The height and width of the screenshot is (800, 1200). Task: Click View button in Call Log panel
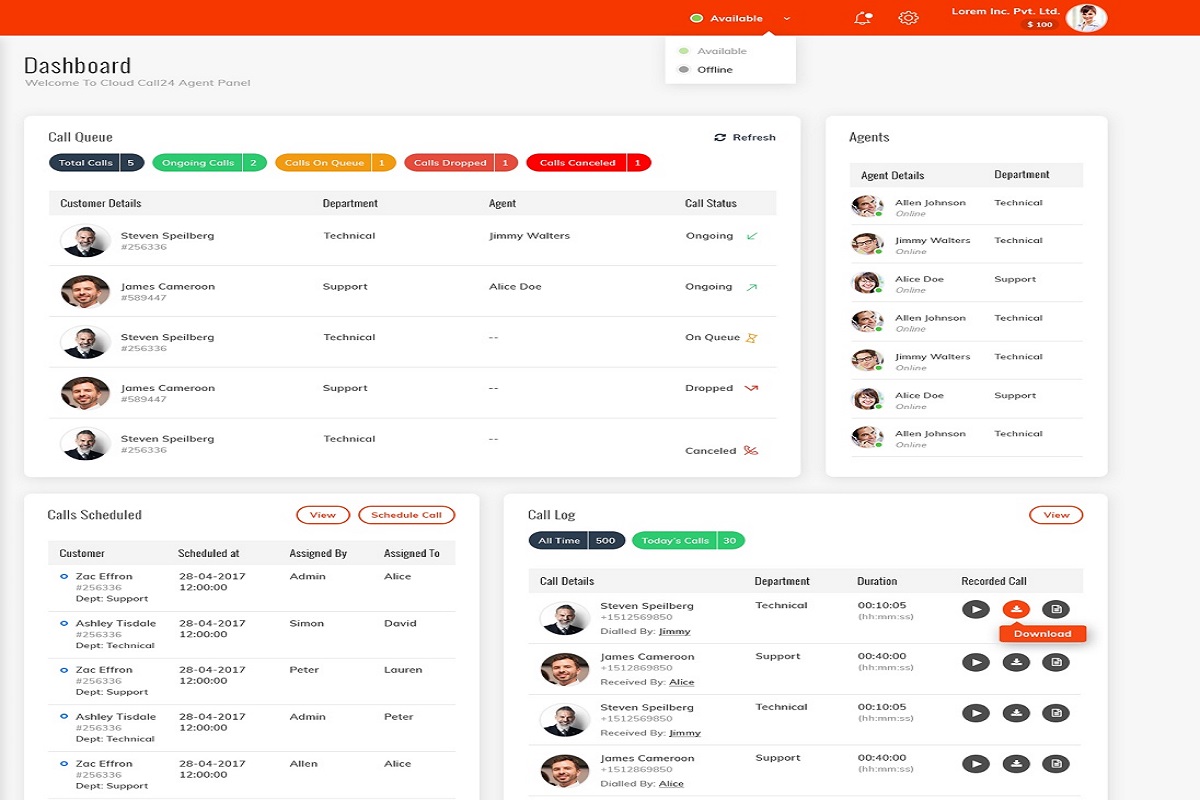(1056, 515)
